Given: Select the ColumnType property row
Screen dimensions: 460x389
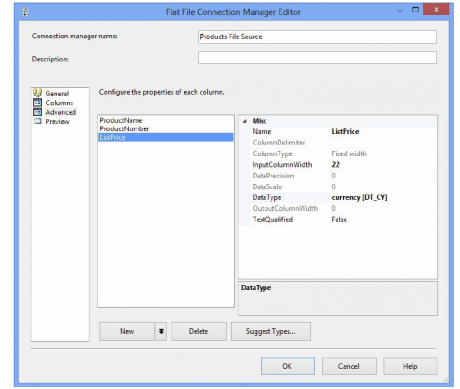Looking at the screenshot, I should pyautogui.click(x=343, y=154).
